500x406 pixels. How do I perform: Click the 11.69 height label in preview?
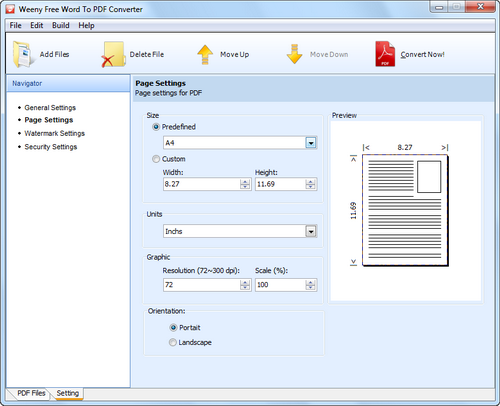click(353, 211)
